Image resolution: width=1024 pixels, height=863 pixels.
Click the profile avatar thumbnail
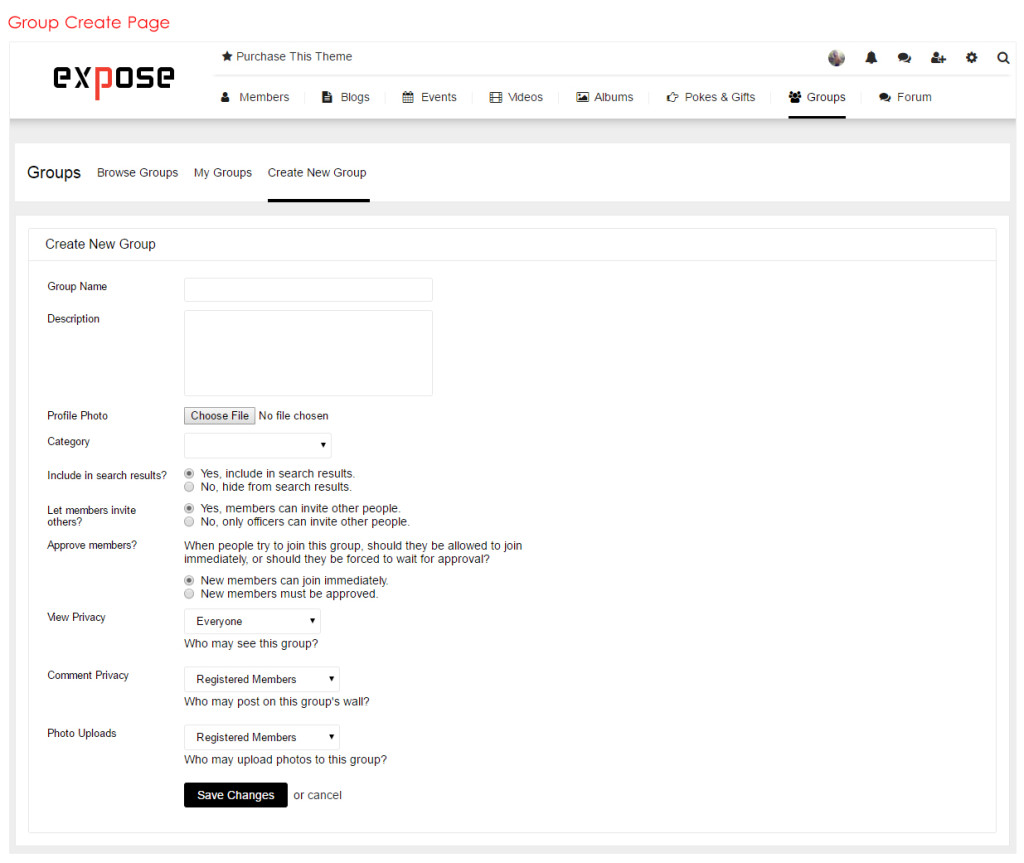pos(836,57)
